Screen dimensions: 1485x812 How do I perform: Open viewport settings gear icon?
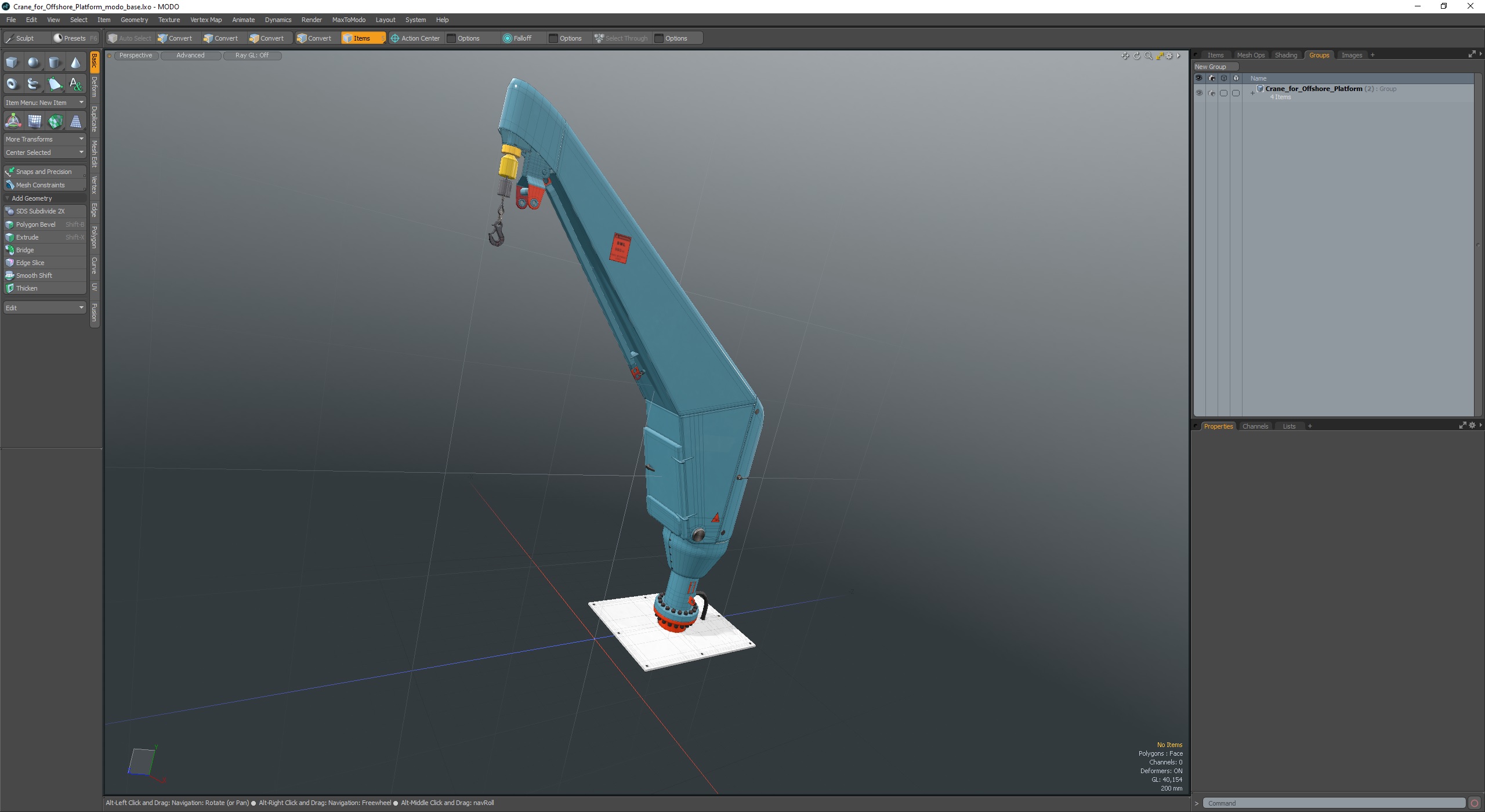coord(1169,56)
